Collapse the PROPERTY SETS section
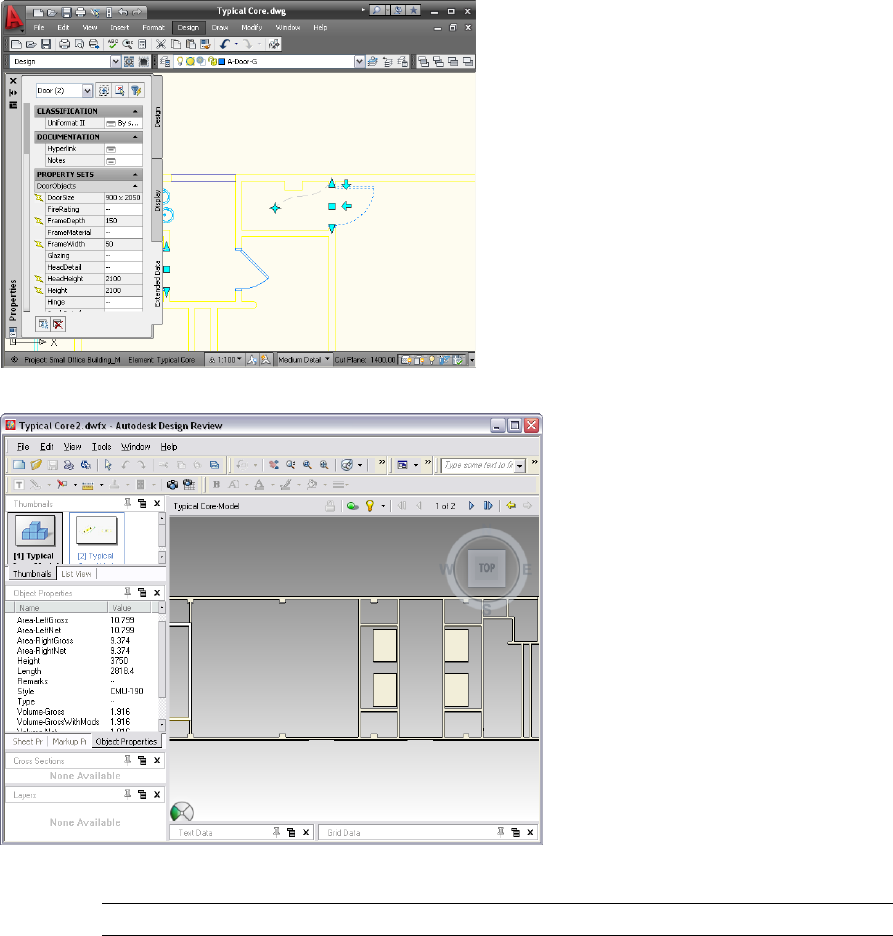This screenshot has height=936, width=893. tap(136, 175)
